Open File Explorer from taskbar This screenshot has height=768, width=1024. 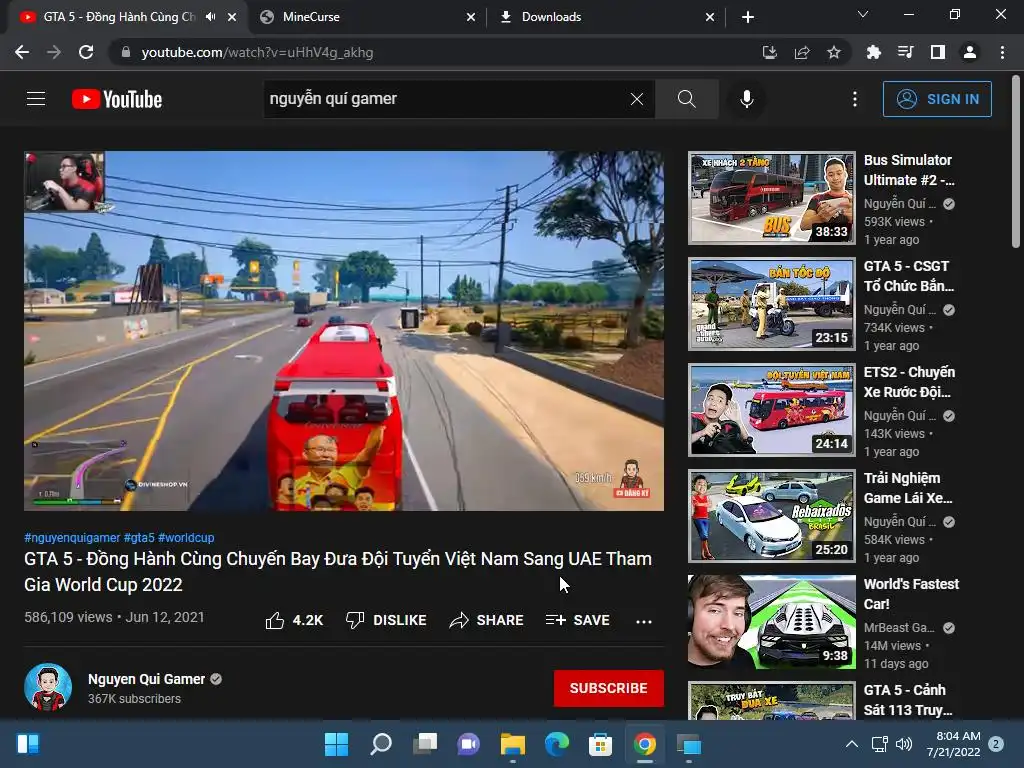[x=513, y=744]
